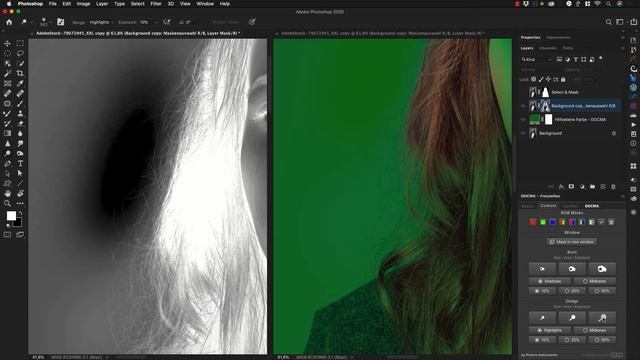640x360 pixels.
Task: Select 50% exposure under Dodge
Action: [602, 340]
